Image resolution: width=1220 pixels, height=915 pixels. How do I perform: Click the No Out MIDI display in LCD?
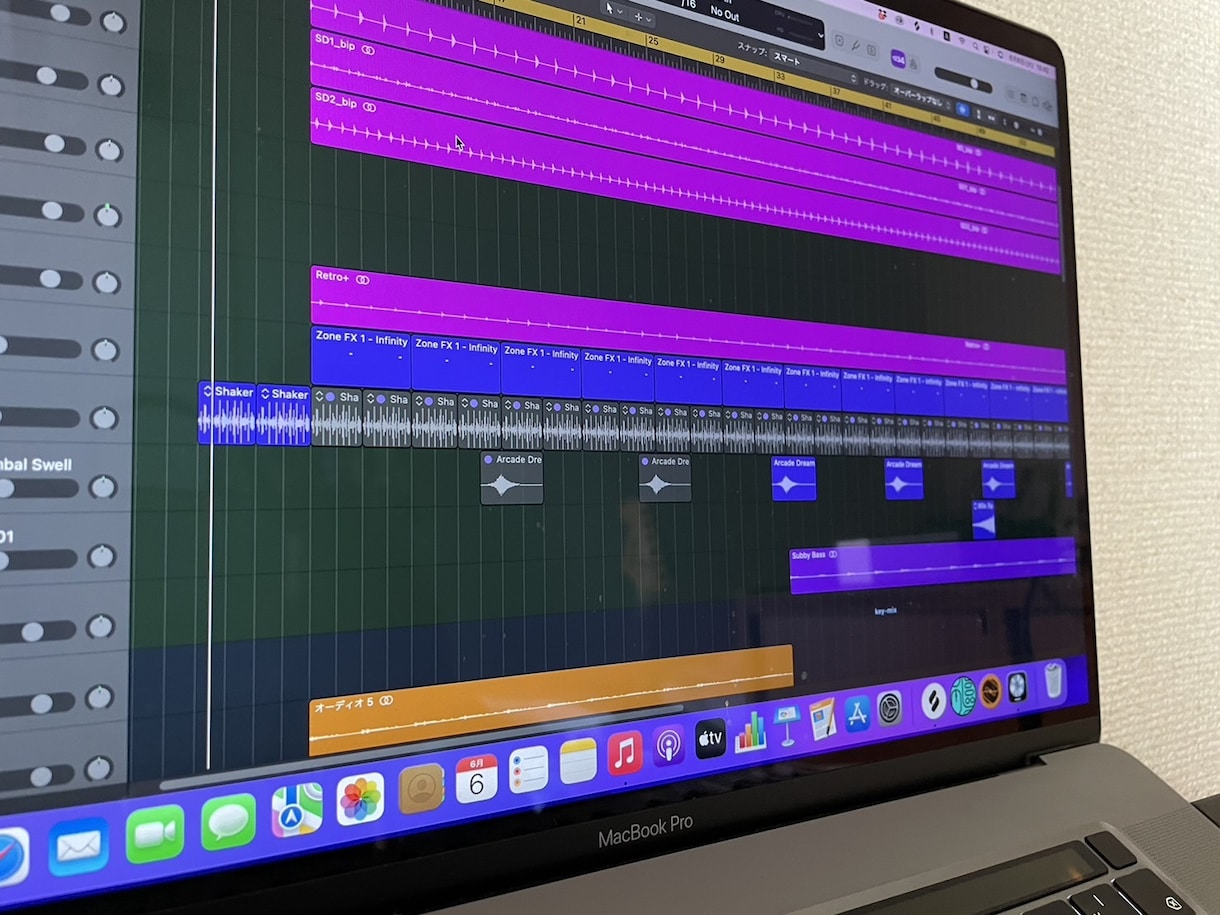725,13
